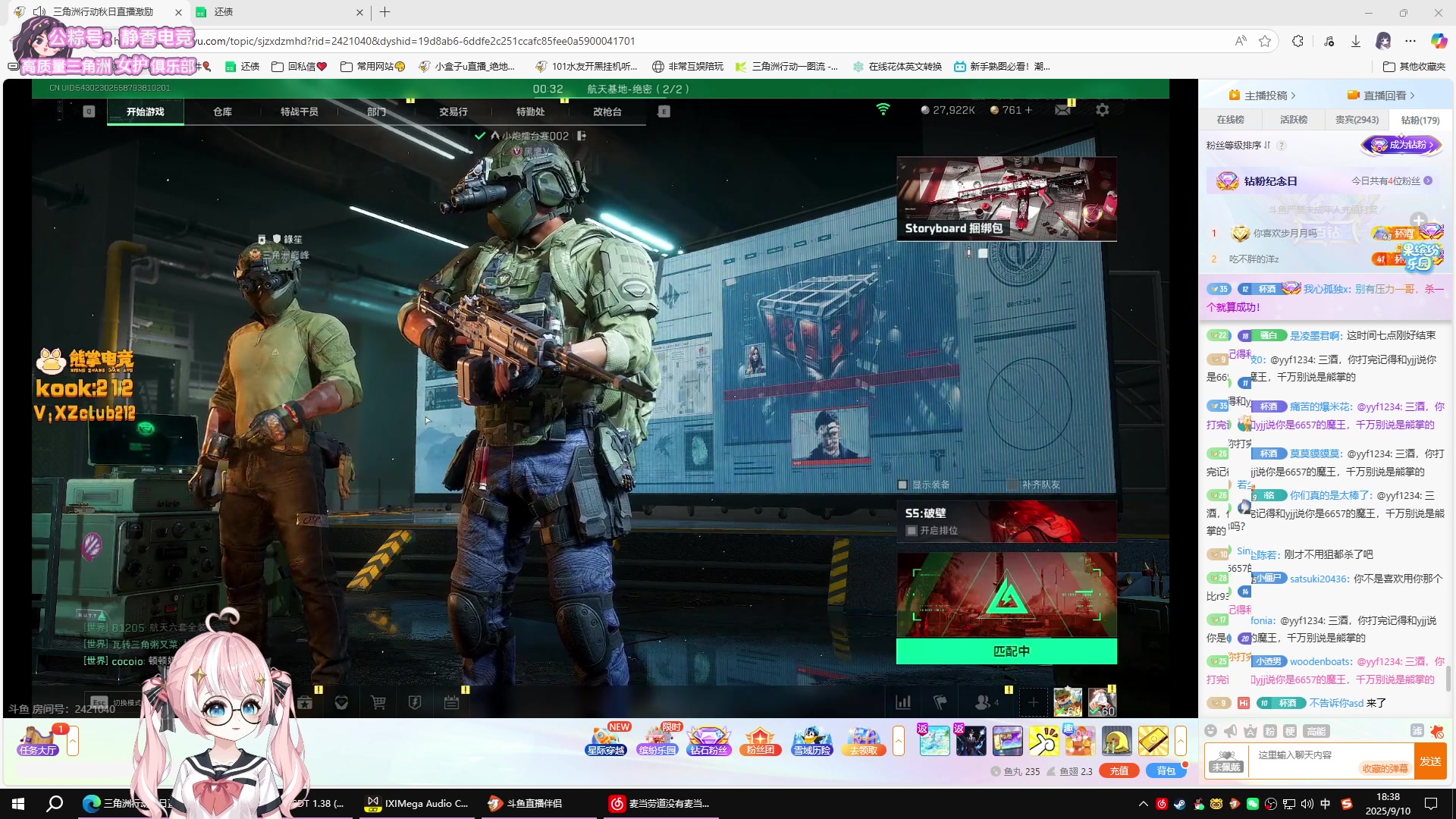Switch to the 在线榜 ranking tab
Screen dimensions: 1456x819
[1230, 120]
